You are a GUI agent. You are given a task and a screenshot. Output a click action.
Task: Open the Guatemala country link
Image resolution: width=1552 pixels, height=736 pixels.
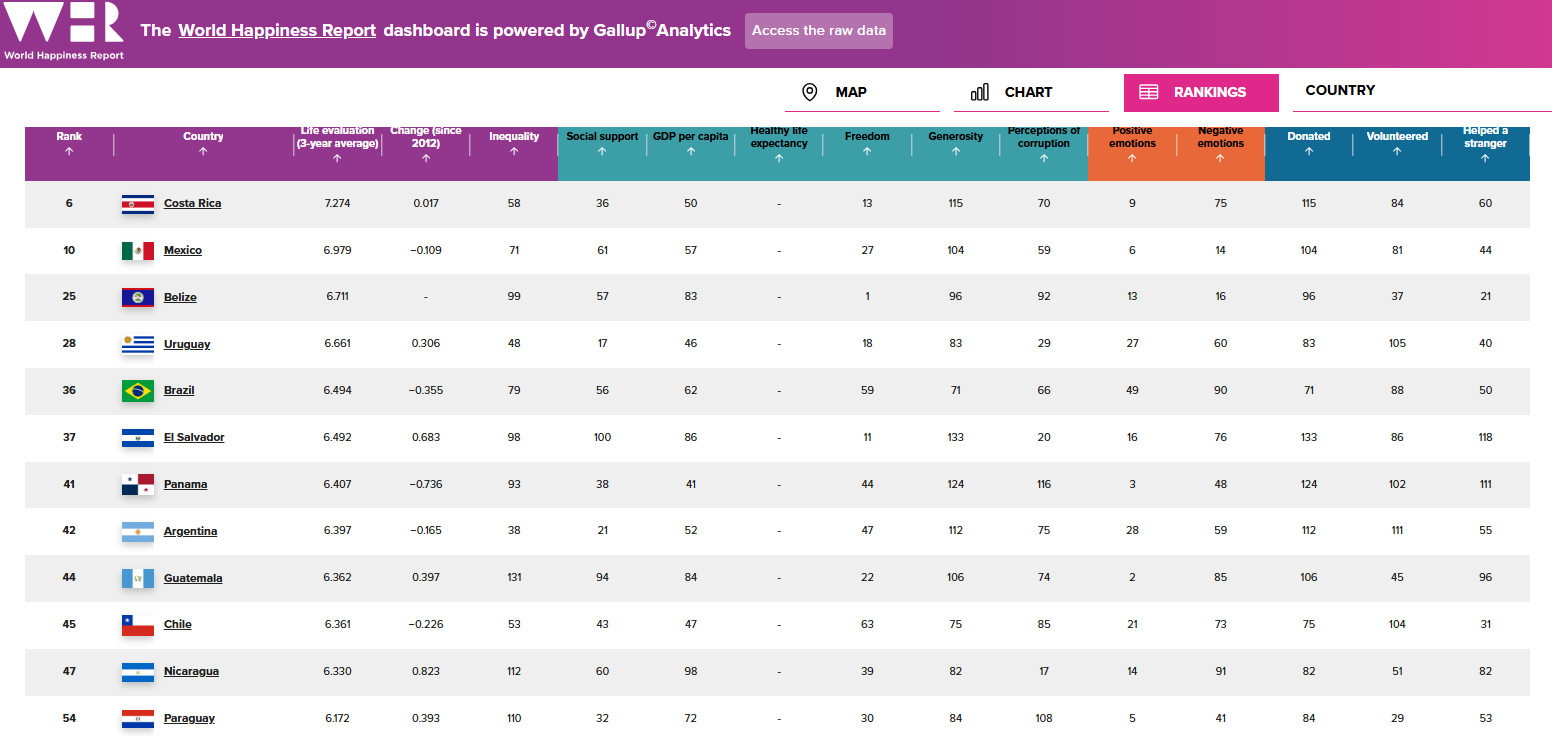pos(193,578)
